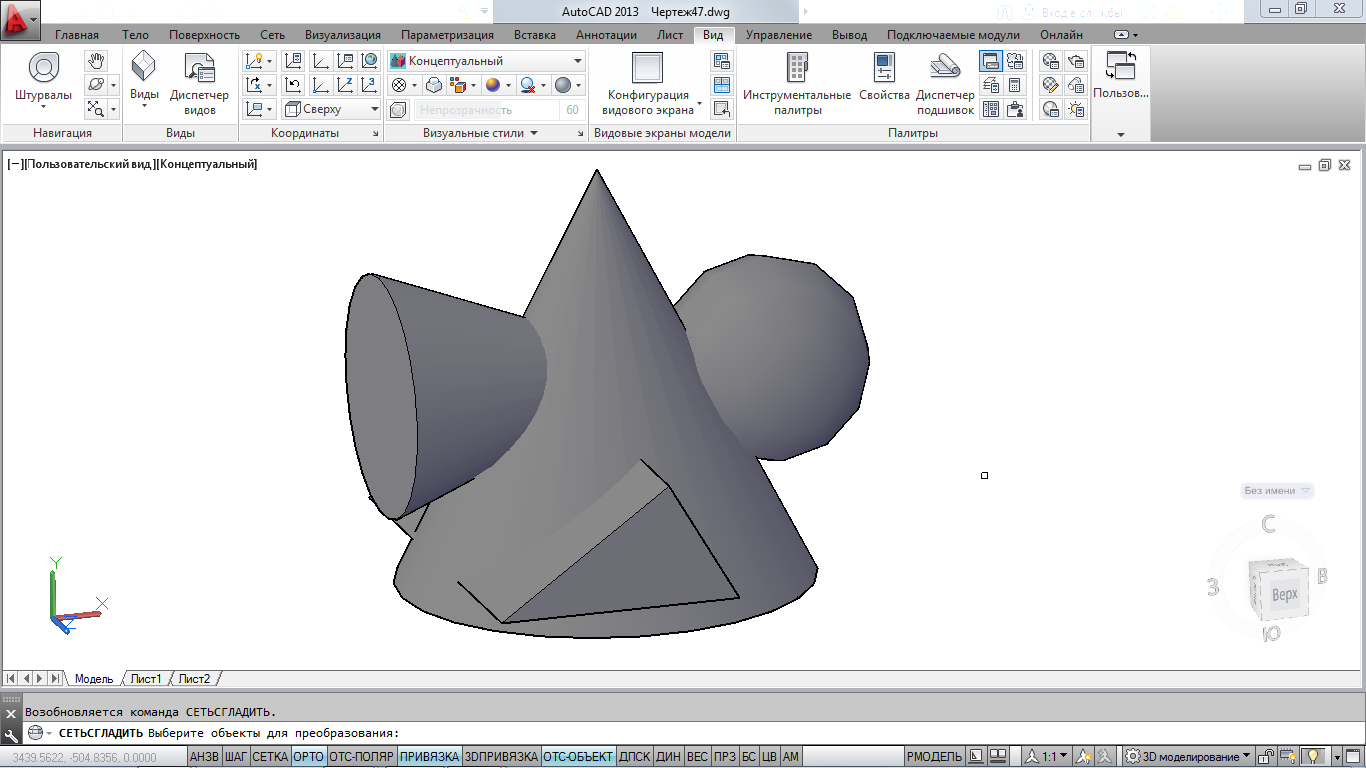Click the Верх face of ViewCube
1366x768 pixels.
click(x=1284, y=594)
